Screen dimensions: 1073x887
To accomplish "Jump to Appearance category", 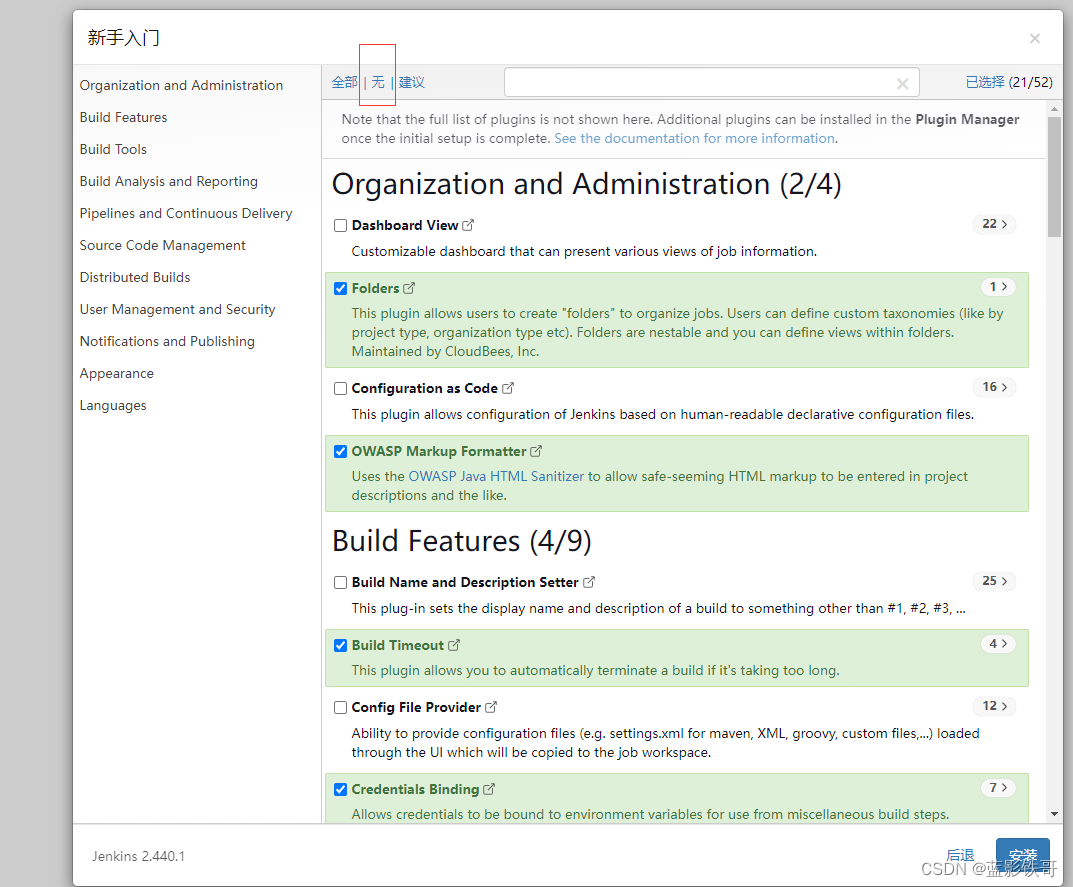I will pyautogui.click(x=116, y=374).
